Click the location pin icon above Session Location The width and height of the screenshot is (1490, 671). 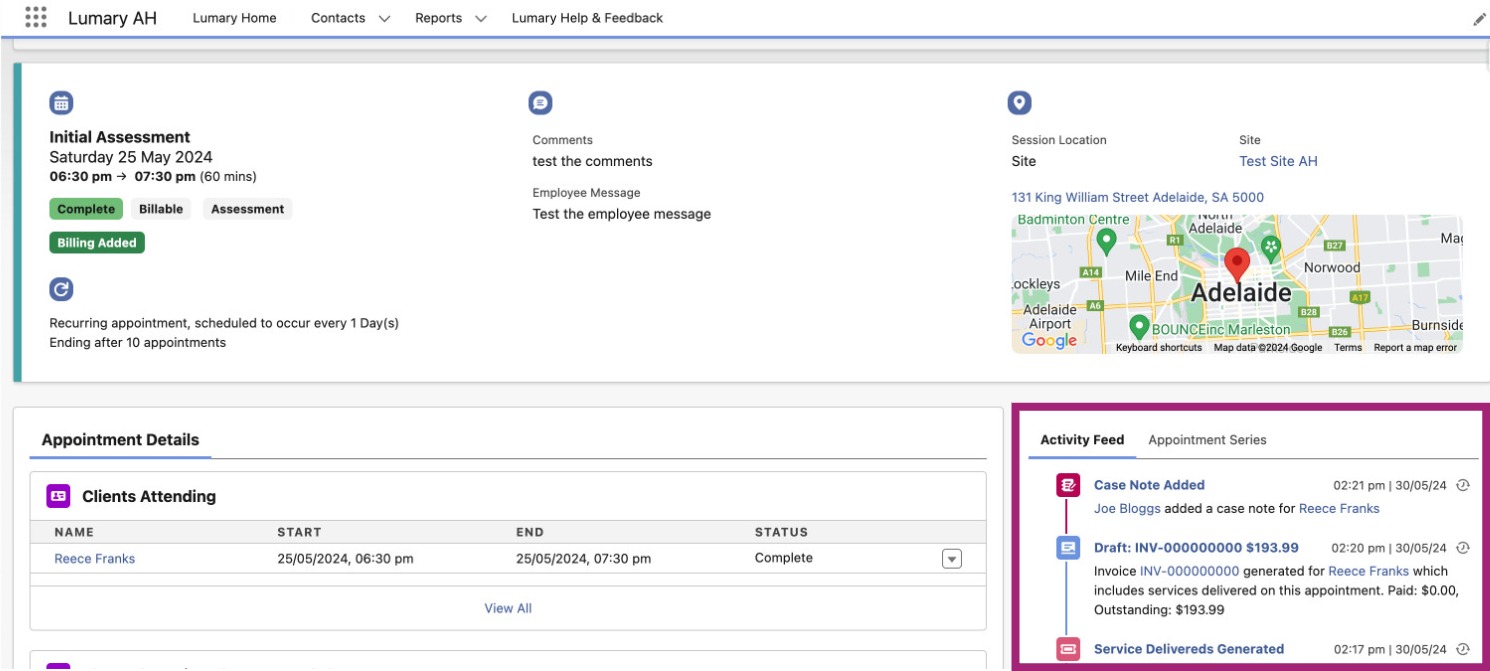click(1018, 101)
